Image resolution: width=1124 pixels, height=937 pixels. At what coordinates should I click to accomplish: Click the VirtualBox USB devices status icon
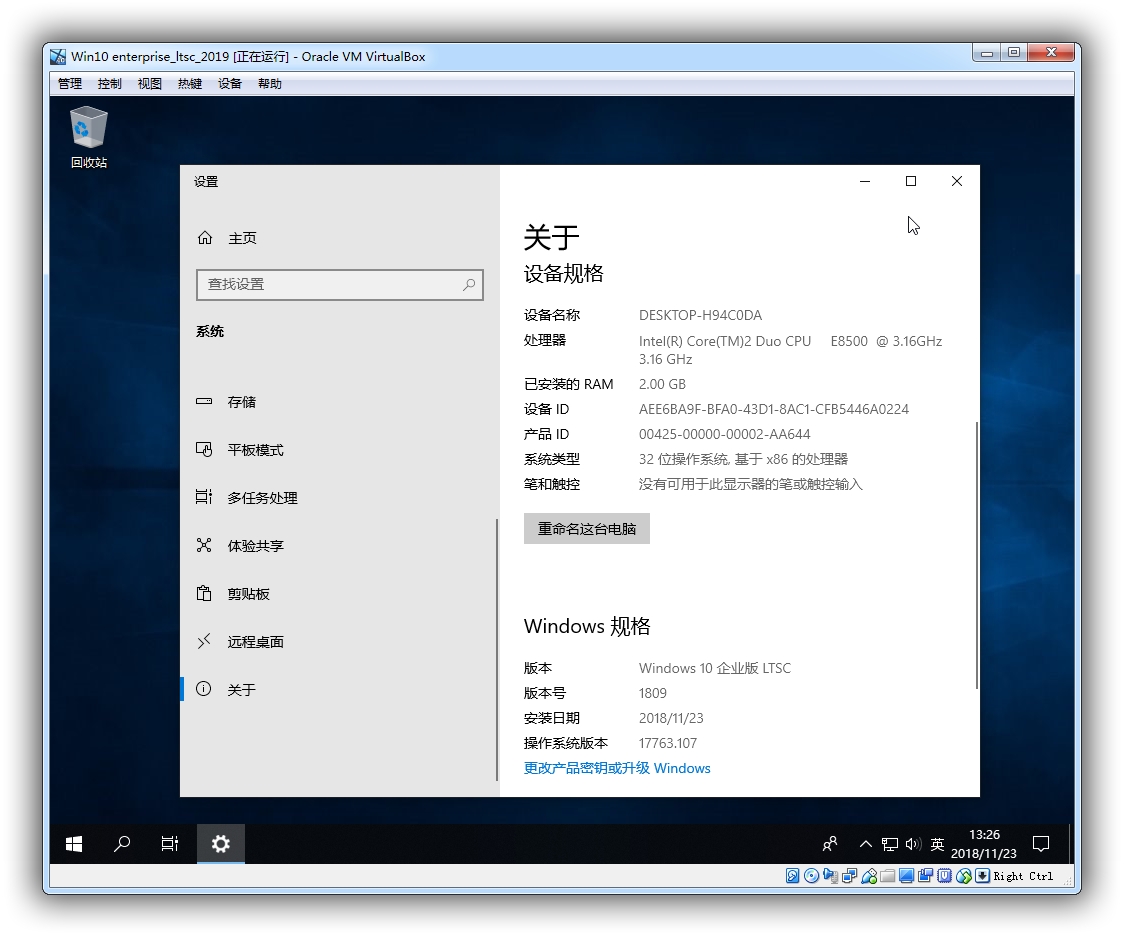pos(869,876)
